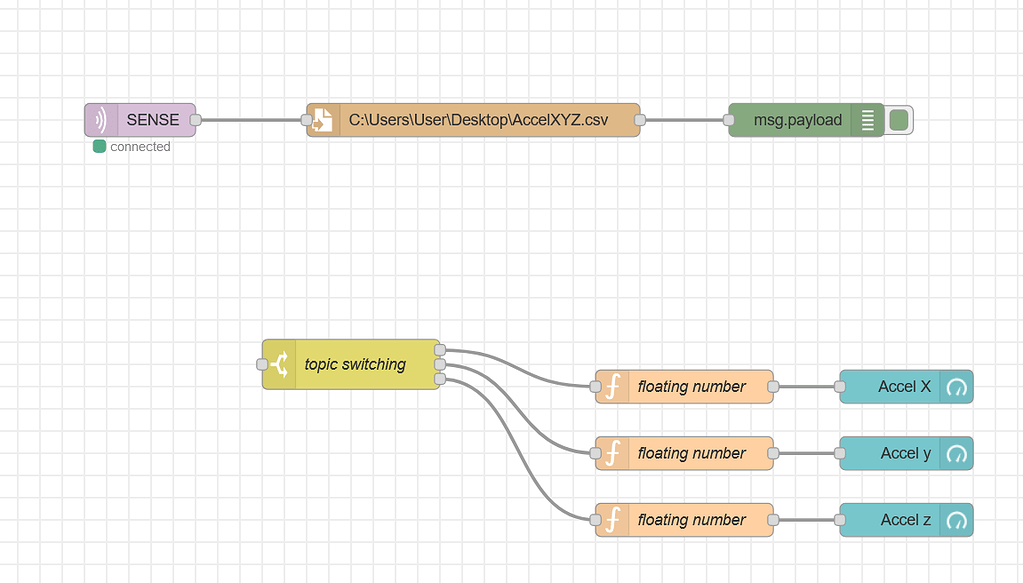Image resolution: width=1023 pixels, height=583 pixels.
Task: Click the wire between SENSE and the CSV node
Action: (250, 120)
